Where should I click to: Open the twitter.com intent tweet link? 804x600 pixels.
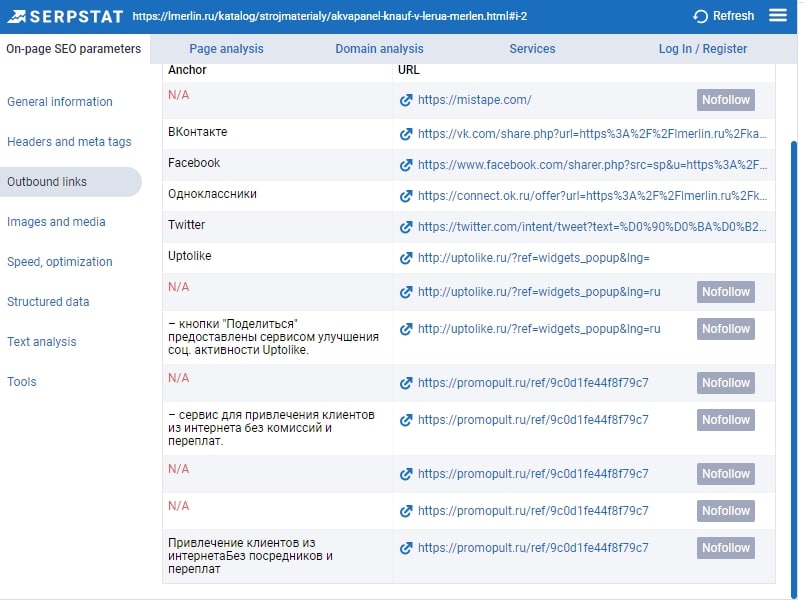click(x=592, y=227)
